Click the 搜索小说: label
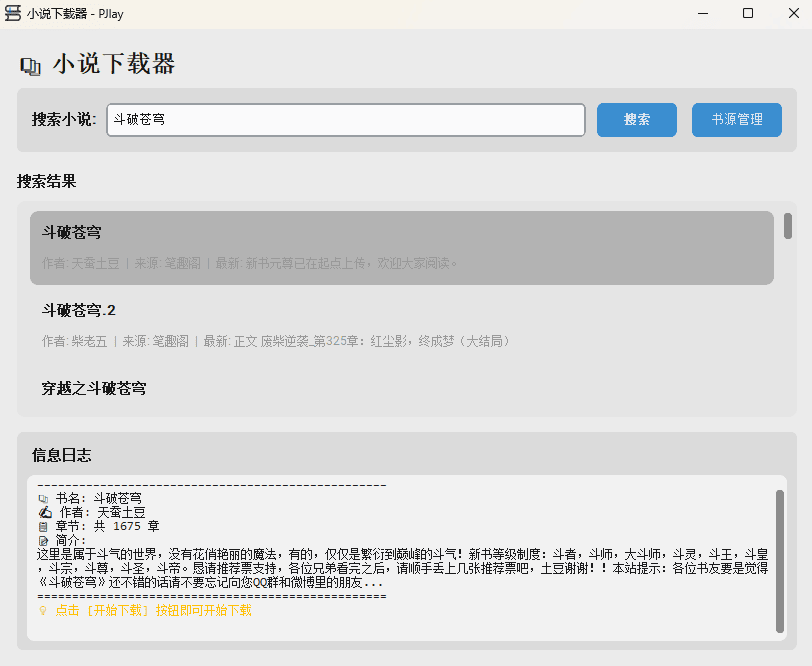The height and width of the screenshot is (666, 812). (64, 119)
